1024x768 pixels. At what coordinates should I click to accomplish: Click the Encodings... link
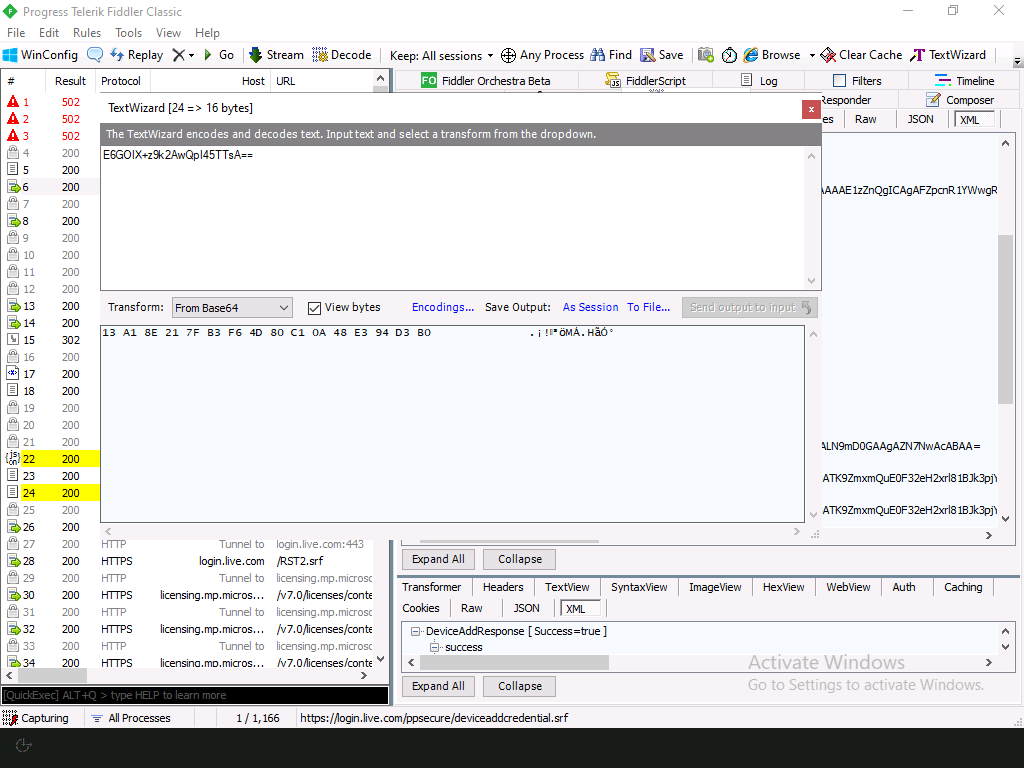(x=442, y=307)
